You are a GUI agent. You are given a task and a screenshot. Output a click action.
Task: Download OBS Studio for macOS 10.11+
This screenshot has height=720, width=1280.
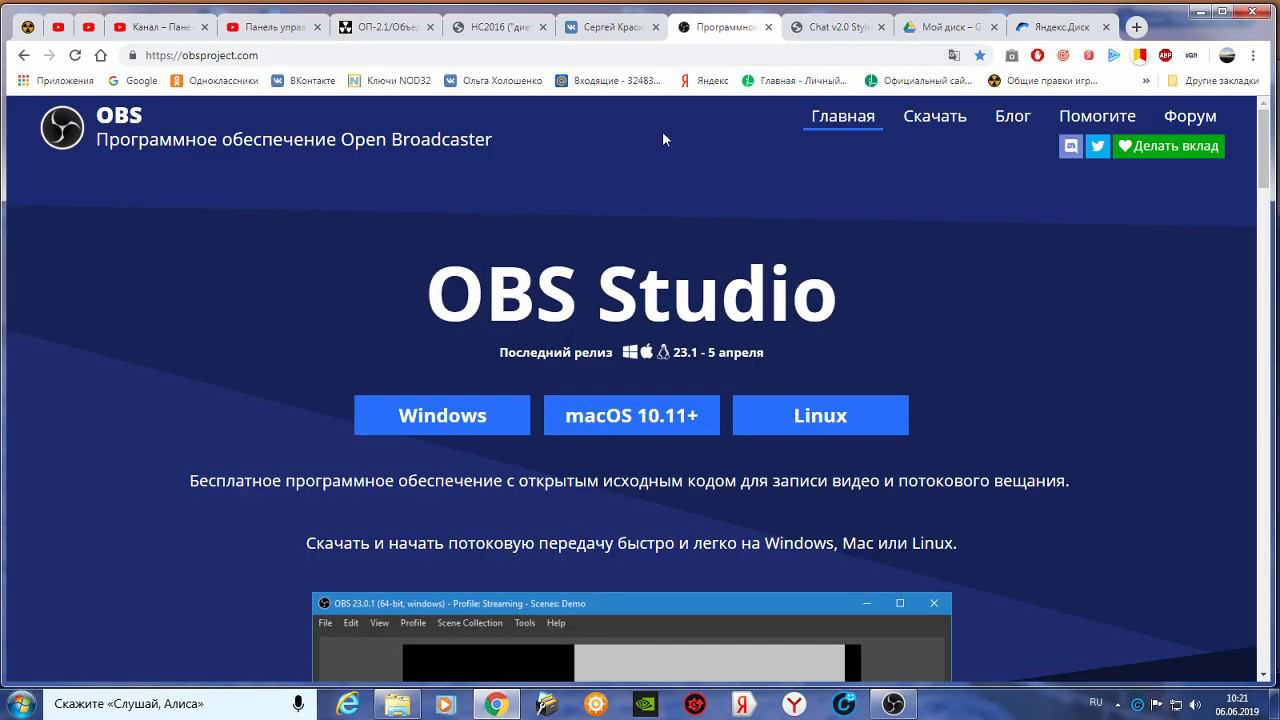(x=631, y=415)
